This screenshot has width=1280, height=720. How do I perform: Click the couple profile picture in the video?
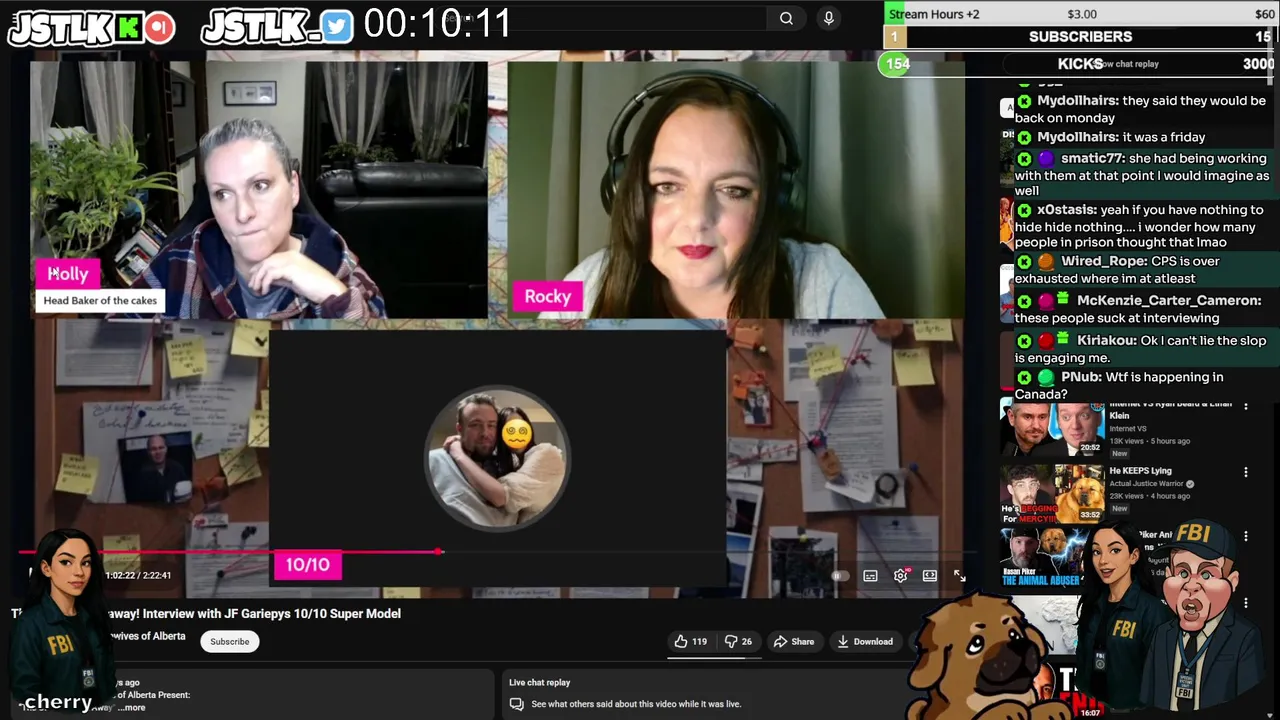coord(497,458)
